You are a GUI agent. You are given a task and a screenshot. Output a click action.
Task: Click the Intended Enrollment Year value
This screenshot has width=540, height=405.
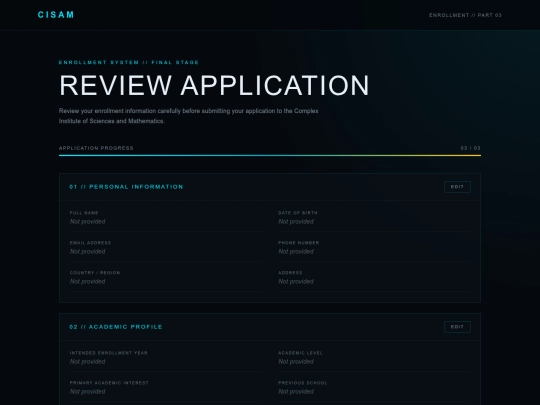coord(87,362)
